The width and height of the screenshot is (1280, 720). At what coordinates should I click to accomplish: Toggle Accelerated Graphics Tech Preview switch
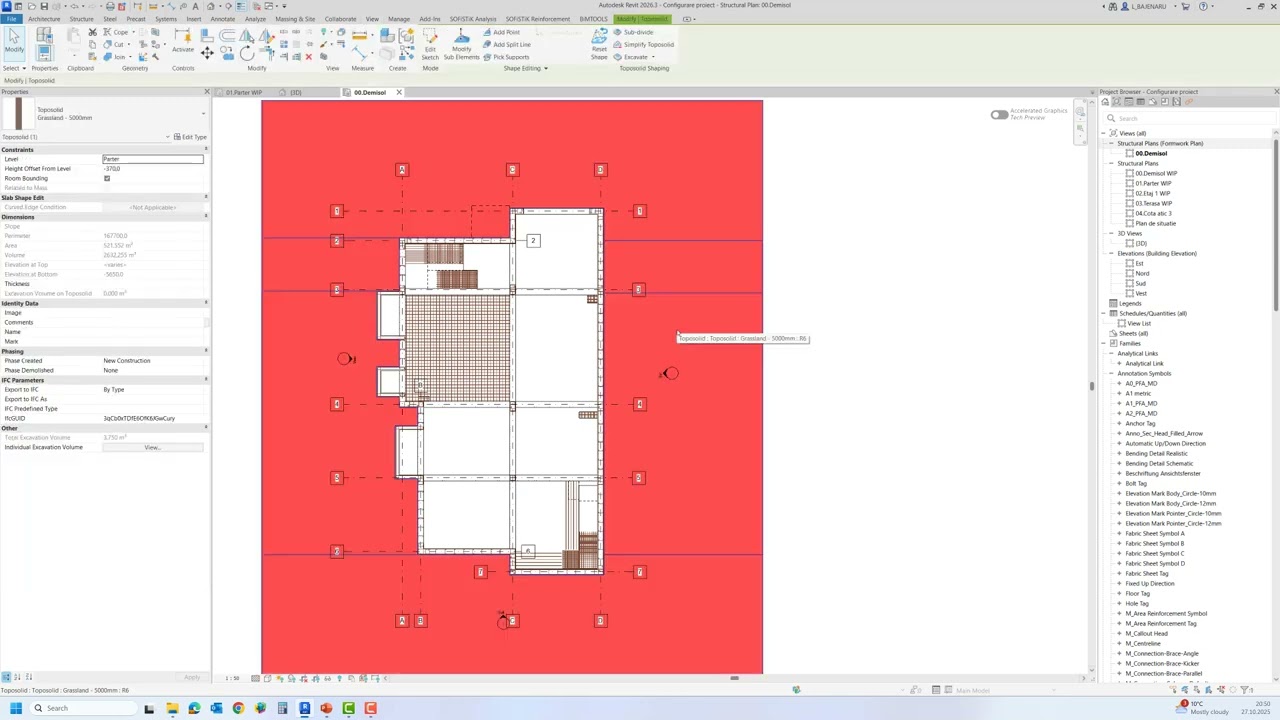click(x=999, y=115)
